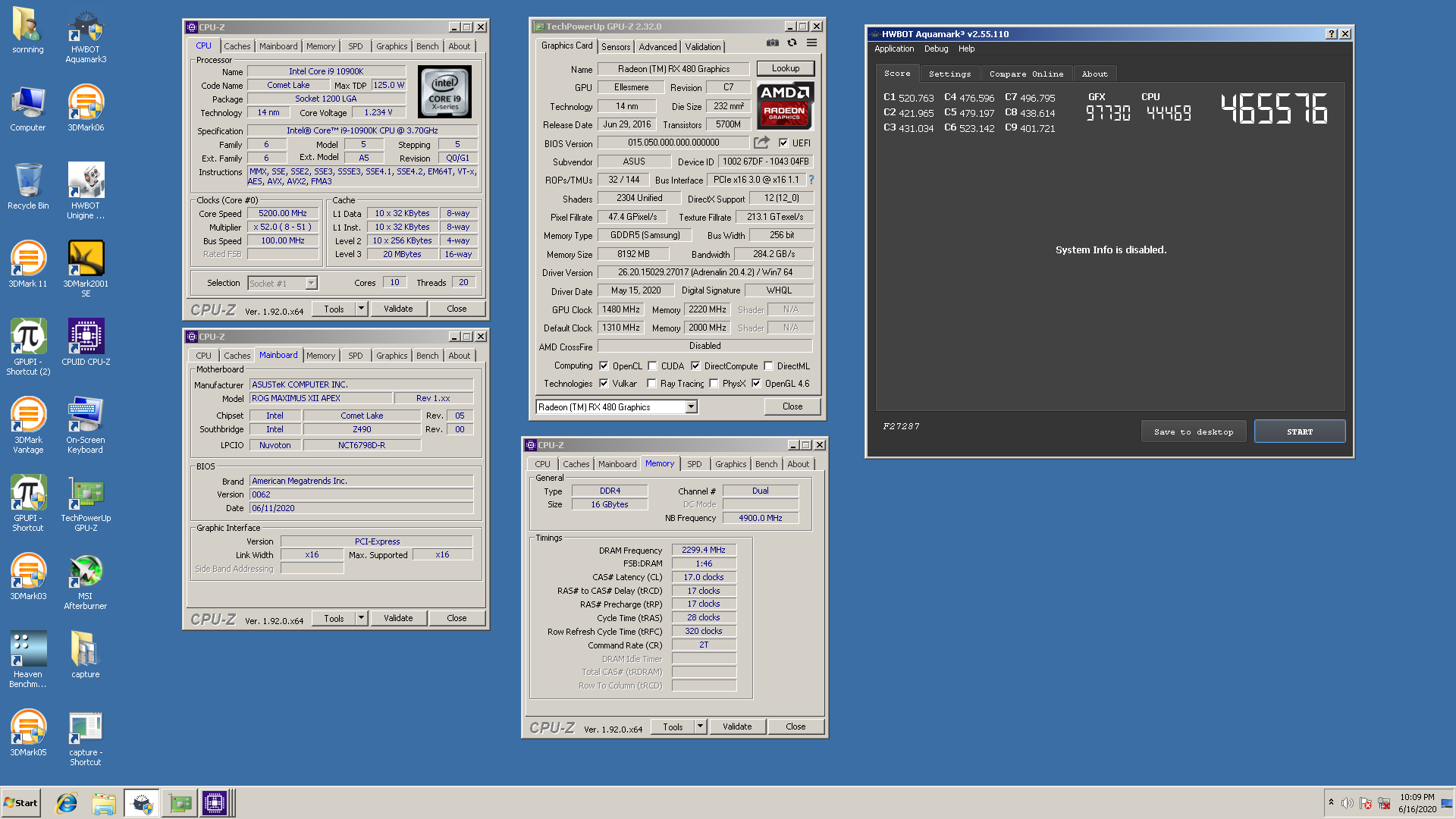Toggle the OpenGL 4.6 checkbox
Viewport: 1456px width, 819px height.
pos(756,383)
